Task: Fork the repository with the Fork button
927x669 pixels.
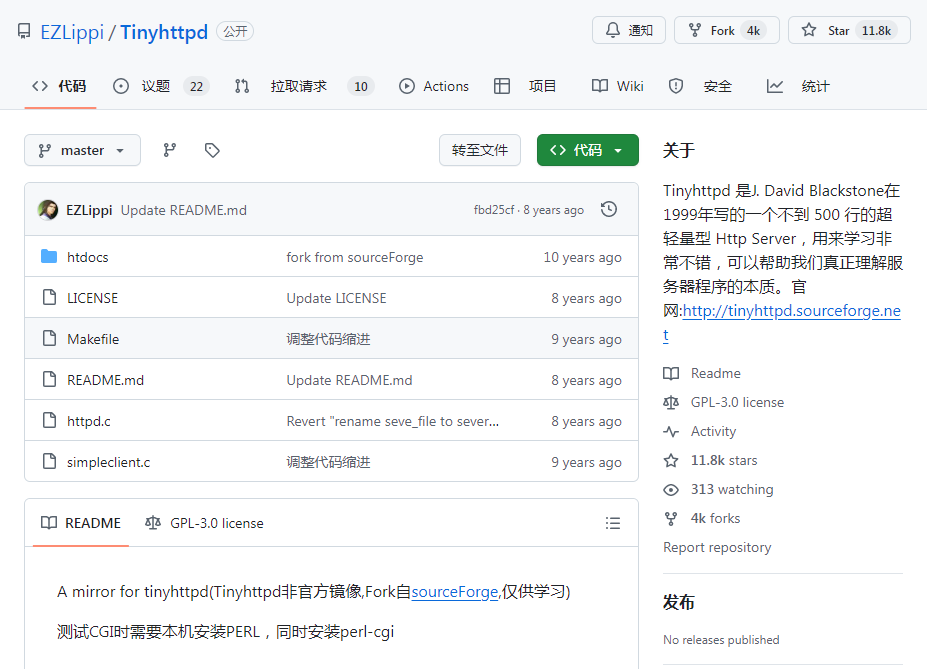Action: coord(727,30)
